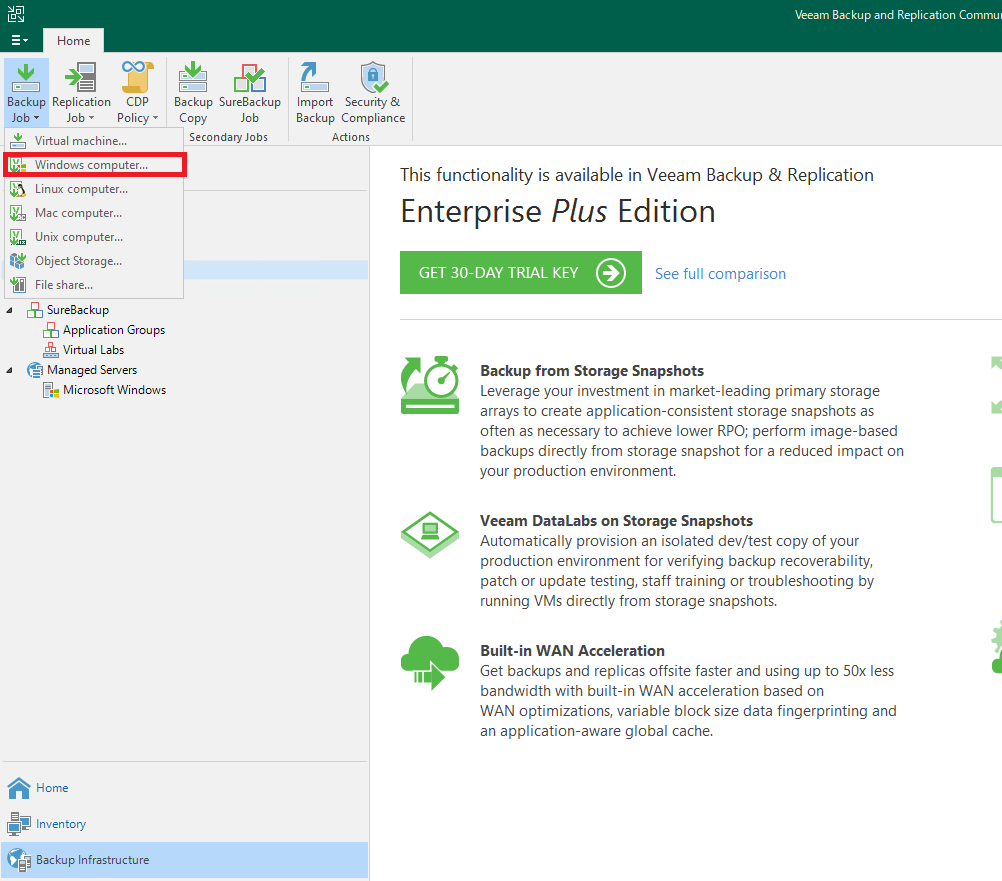Choose Mac computer... menu entry
Screen dimensions: 1002x881
tap(94, 213)
